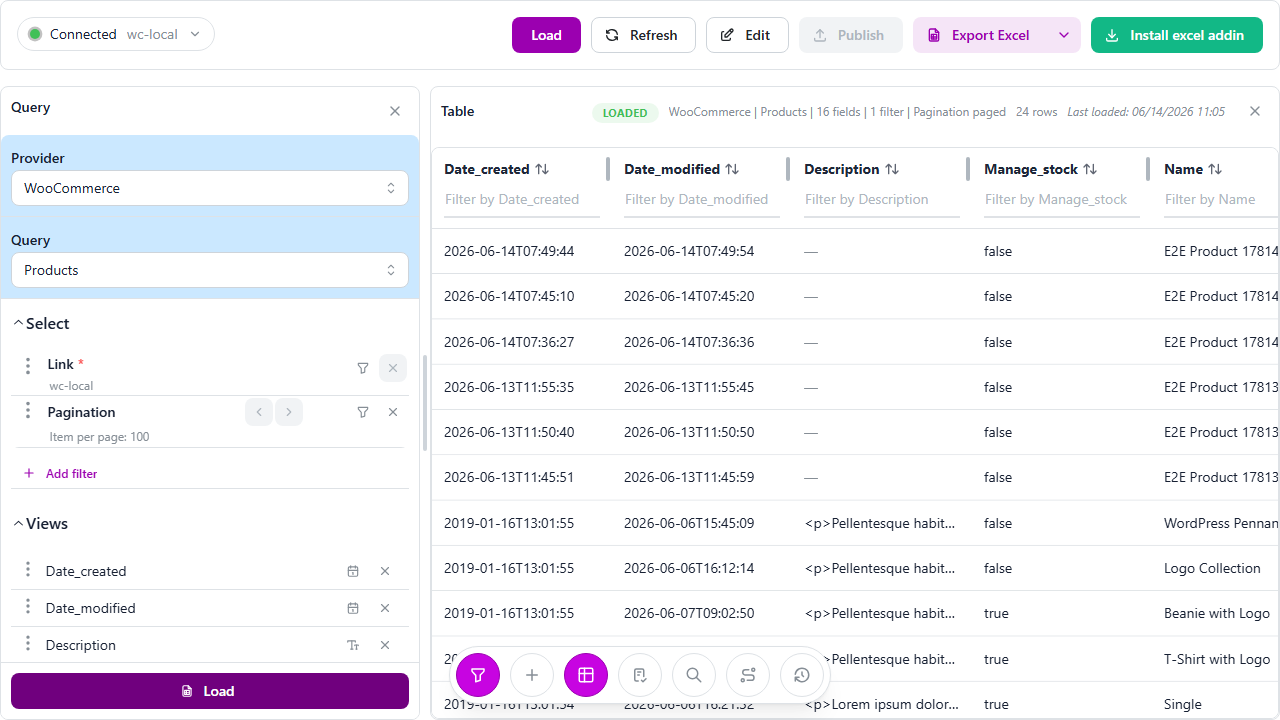Toggle the table view button in the floating toolbar

[586, 675]
